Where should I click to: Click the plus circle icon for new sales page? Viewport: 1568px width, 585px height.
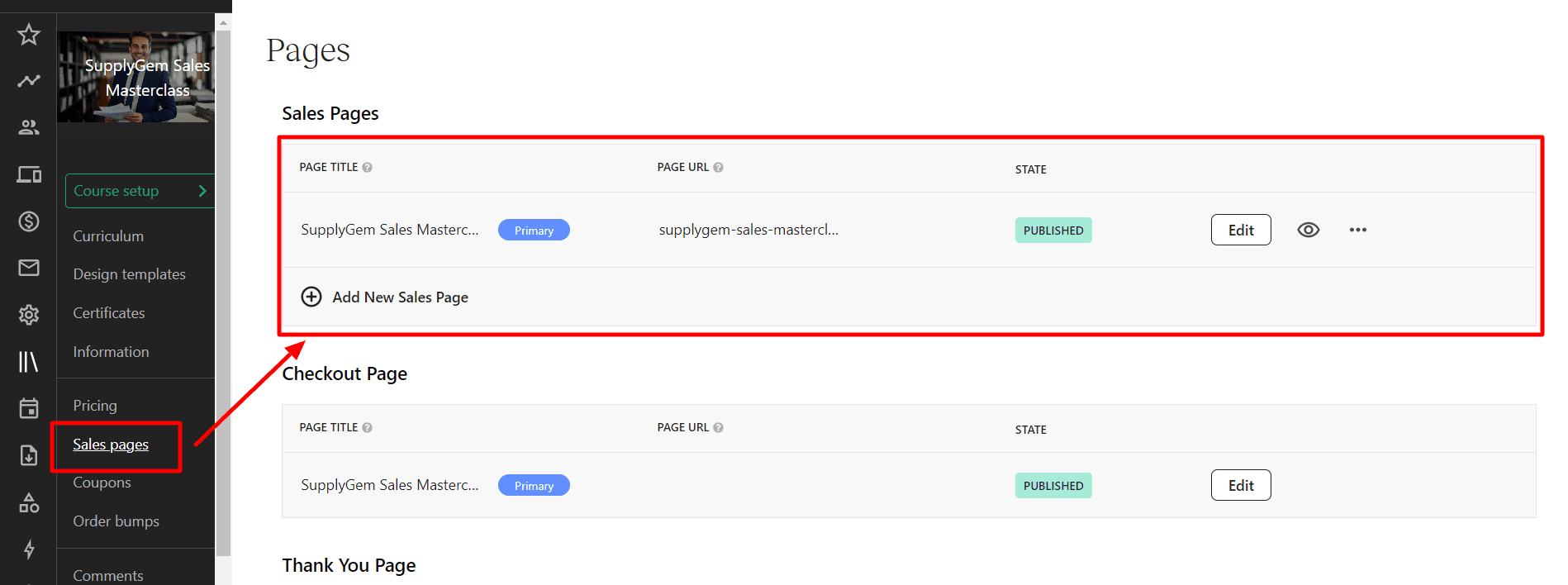[311, 297]
